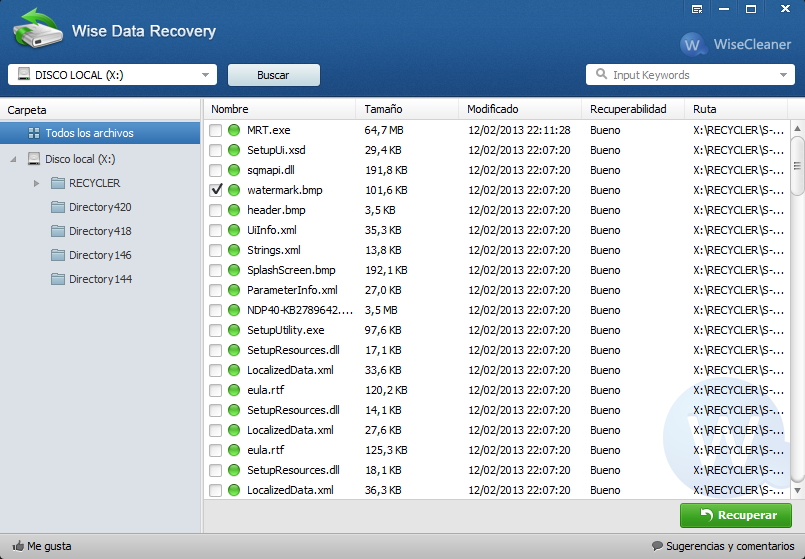Click the green status dot for SetupUtility.exe

click(234, 330)
